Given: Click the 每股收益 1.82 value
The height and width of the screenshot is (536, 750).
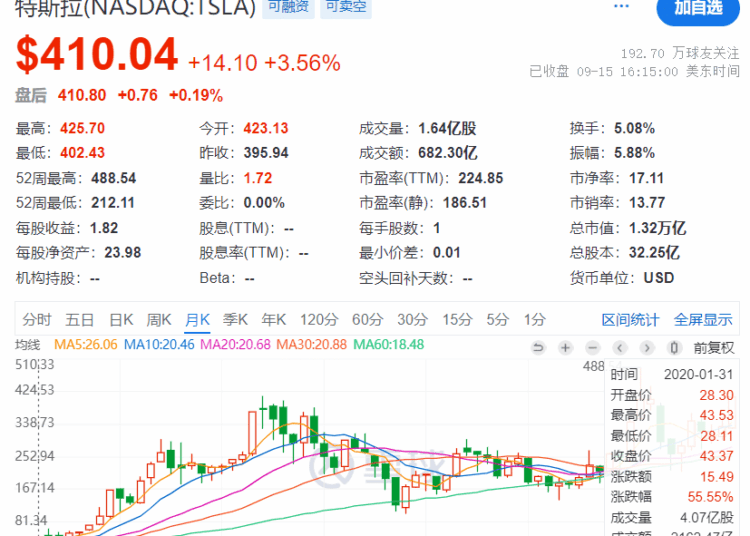Looking at the screenshot, I should (x=104, y=228).
